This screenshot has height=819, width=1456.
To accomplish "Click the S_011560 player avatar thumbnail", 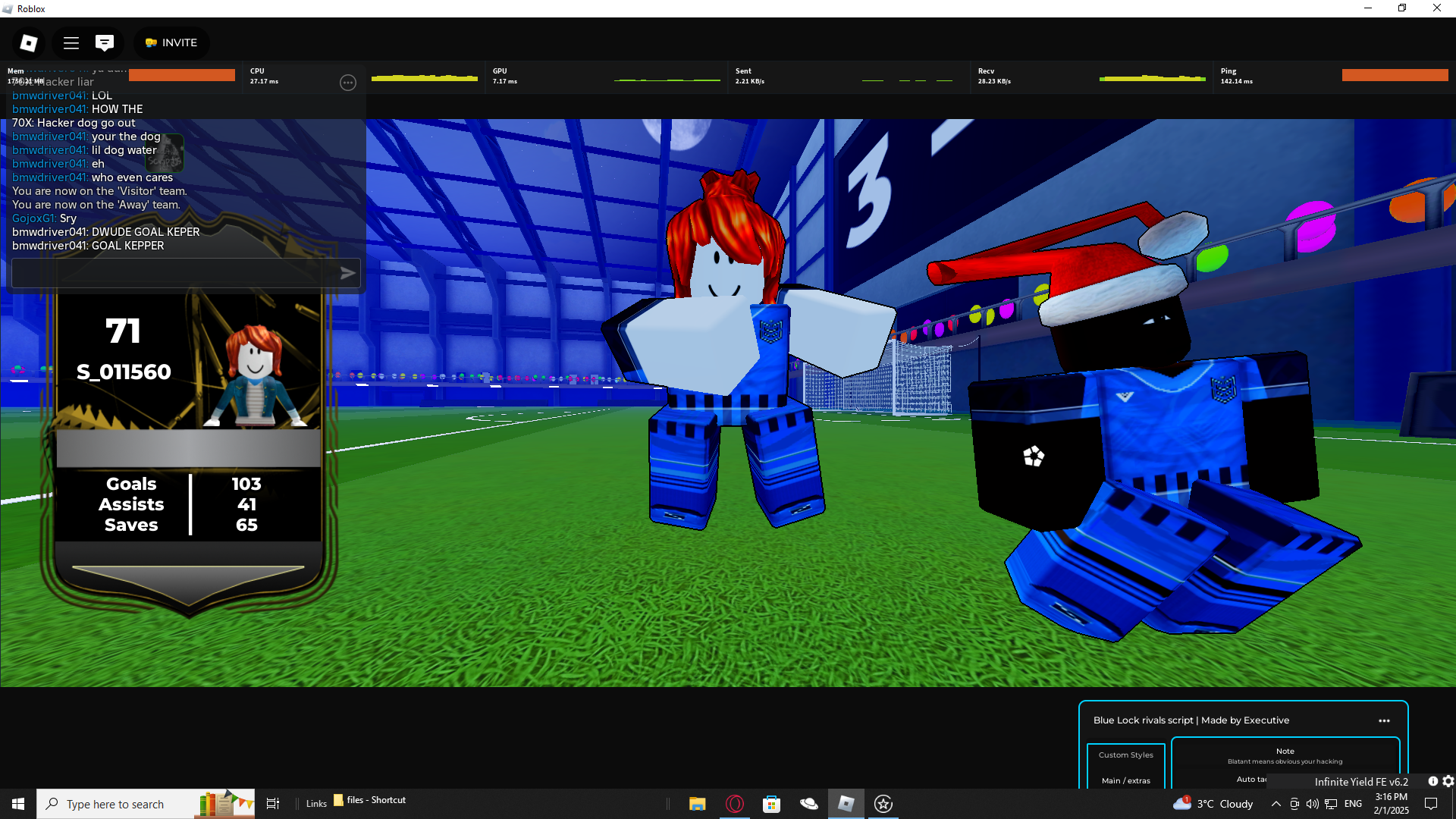I will (x=256, y=375).
